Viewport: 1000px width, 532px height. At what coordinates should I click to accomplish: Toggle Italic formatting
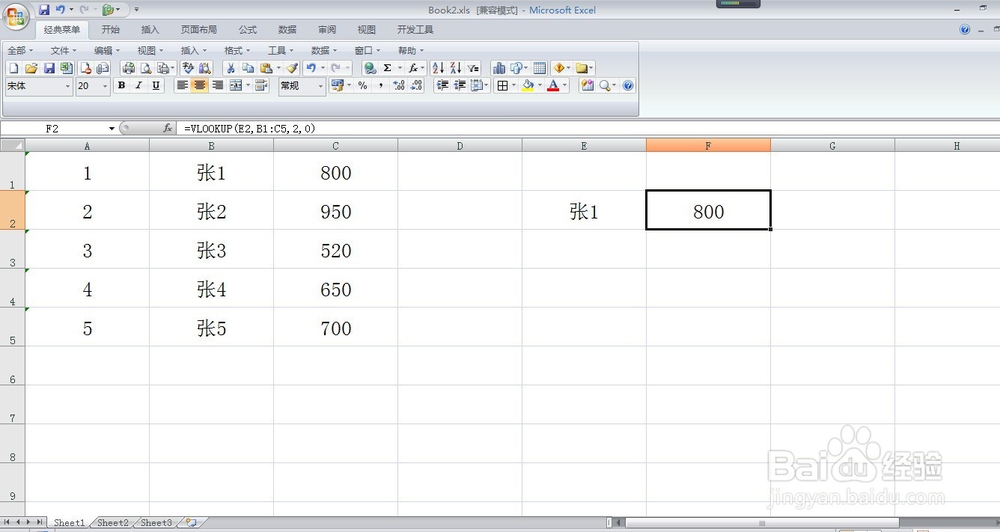(x=138, y=85)
